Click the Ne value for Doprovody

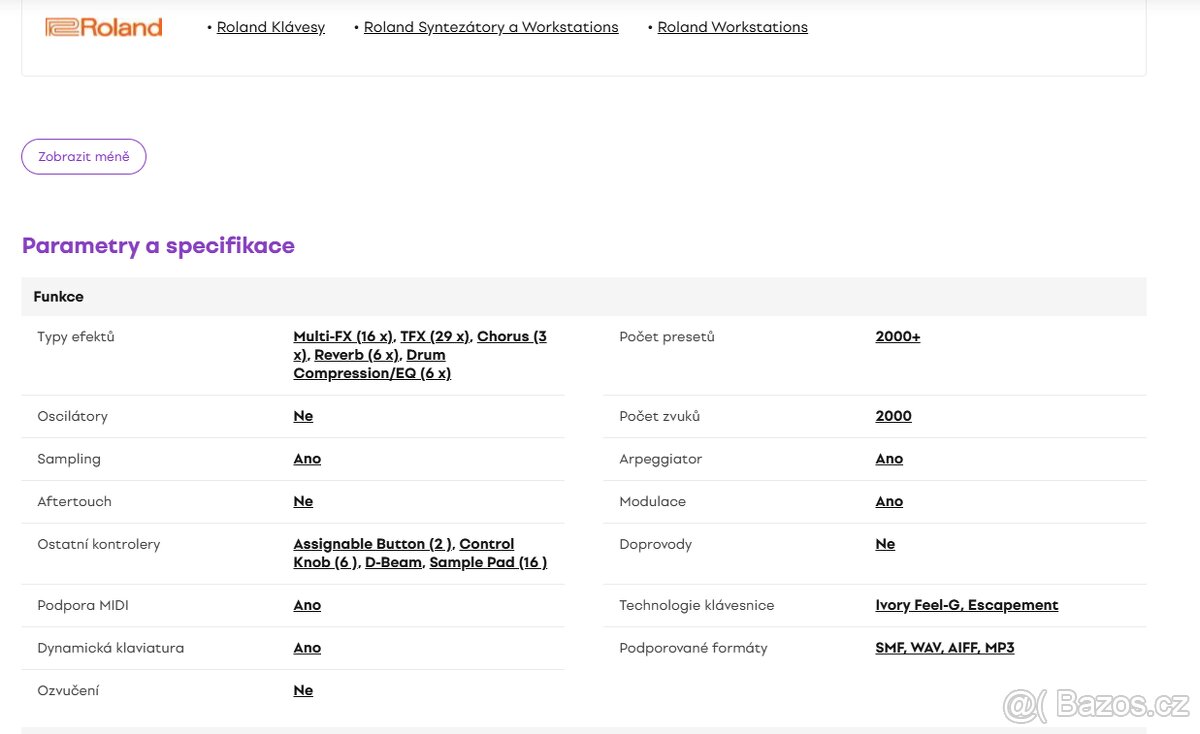point(885,544)
